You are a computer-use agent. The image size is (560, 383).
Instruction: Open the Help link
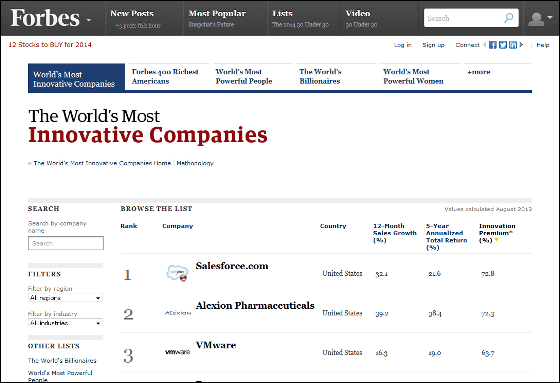tap(542, 45)
